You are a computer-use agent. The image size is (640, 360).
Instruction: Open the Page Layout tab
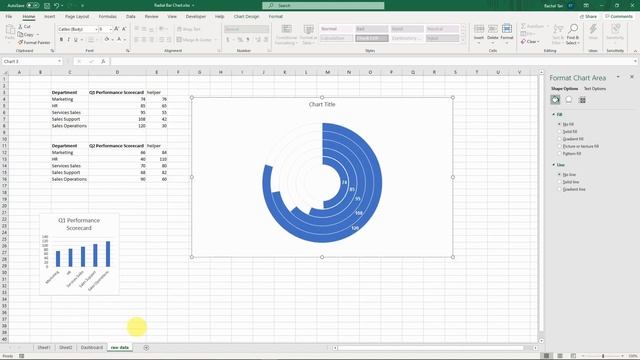[x=77, y=17]
